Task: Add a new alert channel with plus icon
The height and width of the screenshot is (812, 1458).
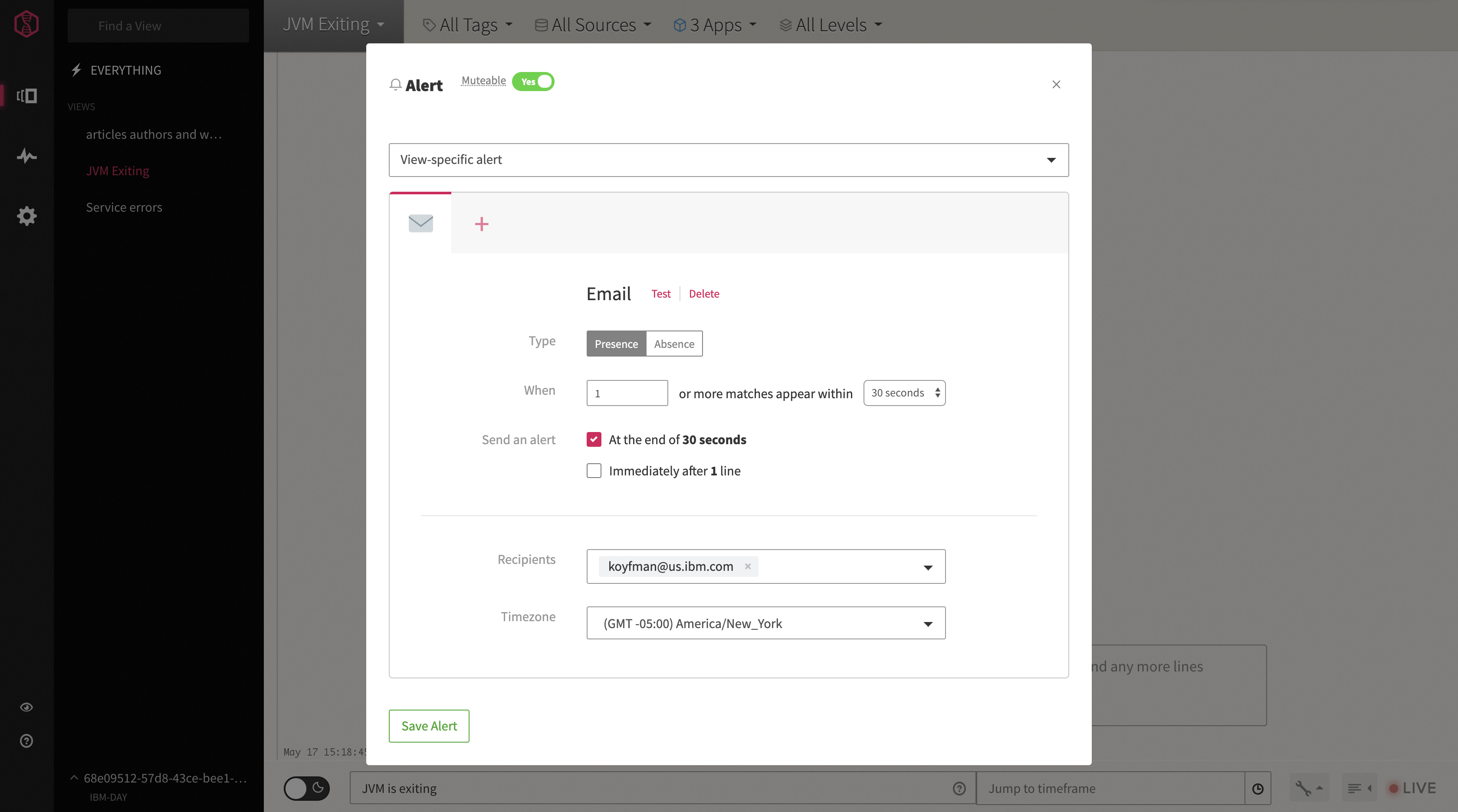Action: point(481,224)
